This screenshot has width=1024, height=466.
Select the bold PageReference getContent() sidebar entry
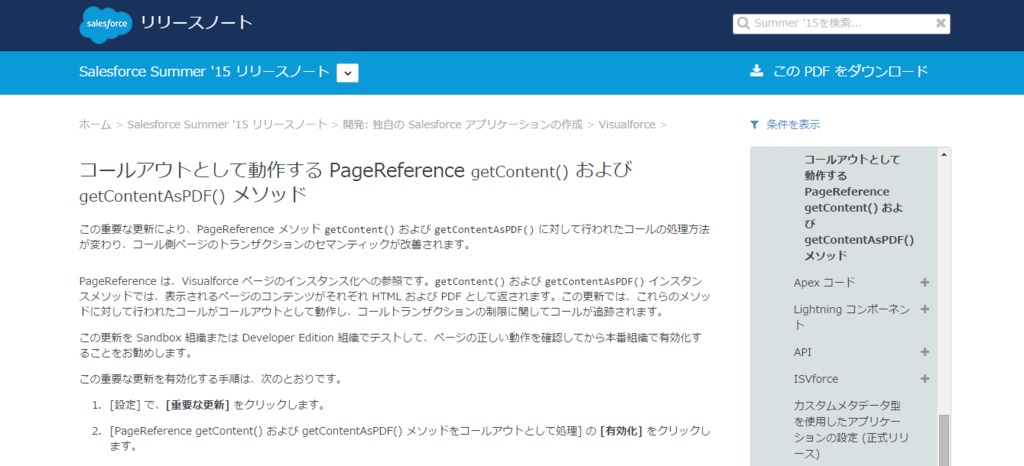[859, 208]
